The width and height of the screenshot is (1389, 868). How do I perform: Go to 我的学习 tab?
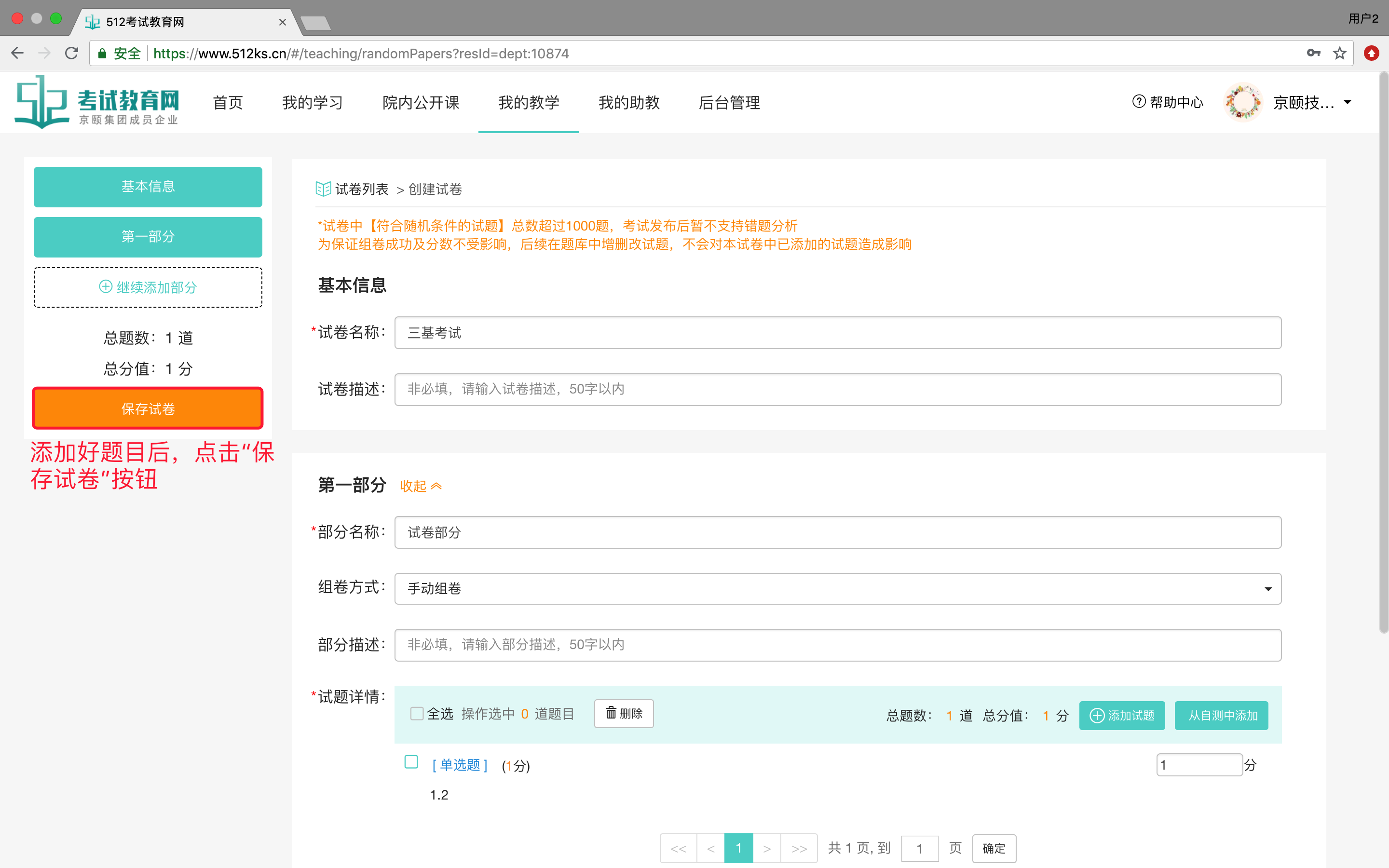[x=312, y=103]
